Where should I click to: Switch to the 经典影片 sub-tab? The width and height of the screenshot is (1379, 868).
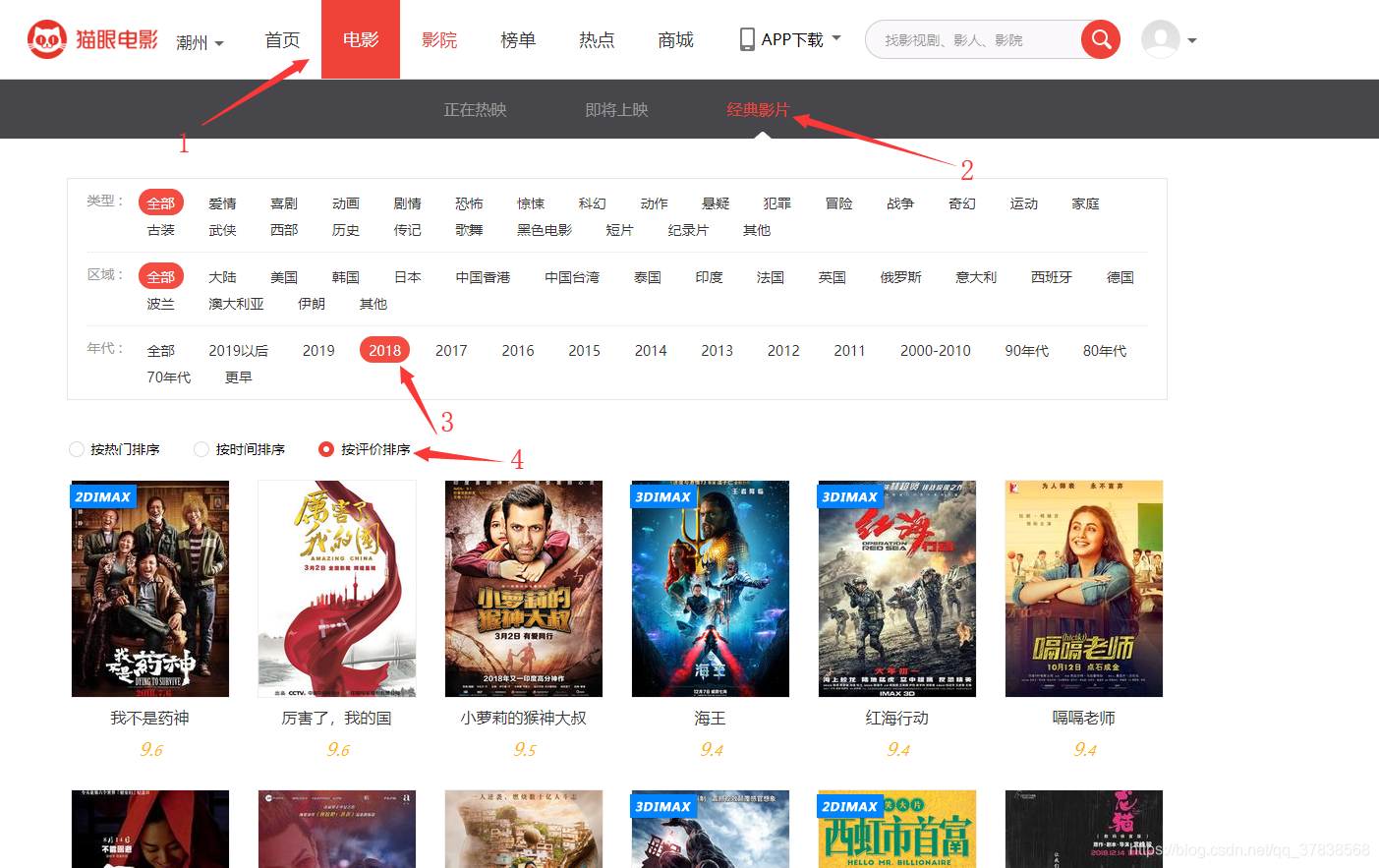point(758,110)
